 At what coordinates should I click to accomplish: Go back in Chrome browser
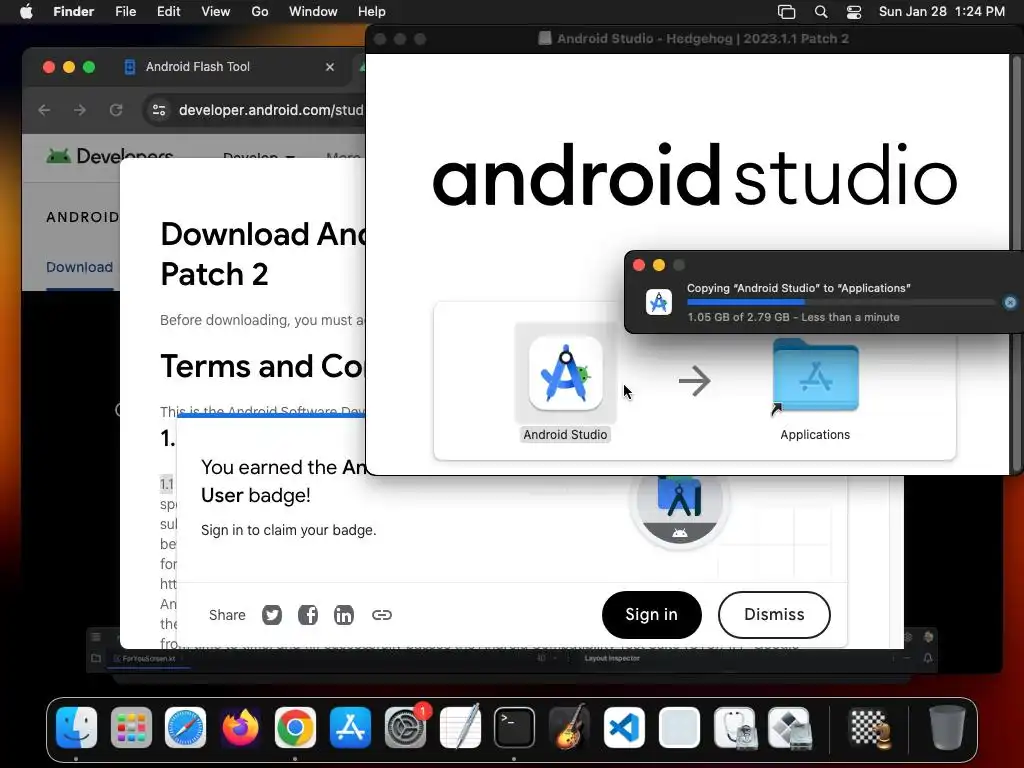(44, 110)
